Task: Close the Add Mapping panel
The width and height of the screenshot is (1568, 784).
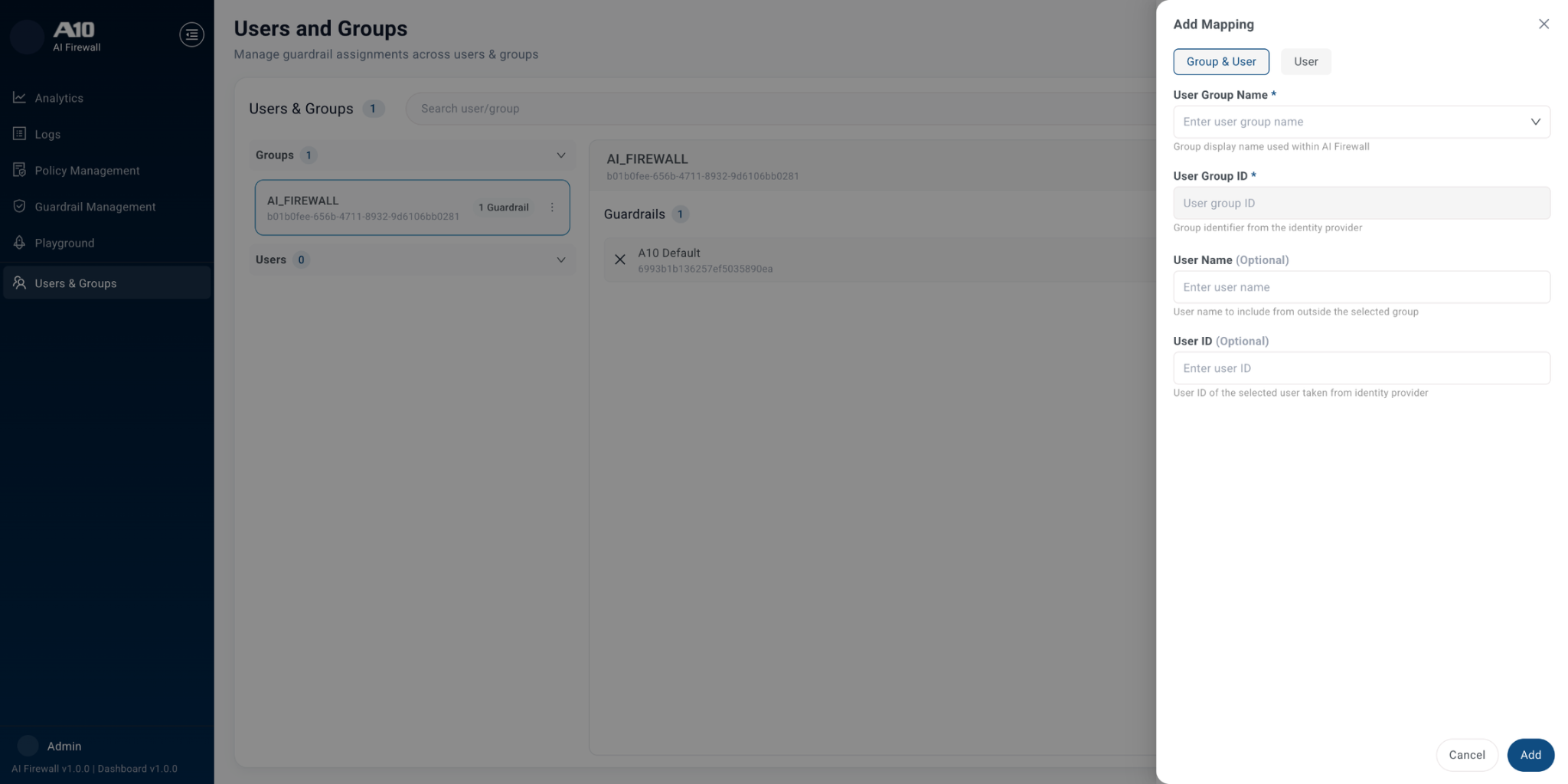Action: click(x=1543, y=24)
